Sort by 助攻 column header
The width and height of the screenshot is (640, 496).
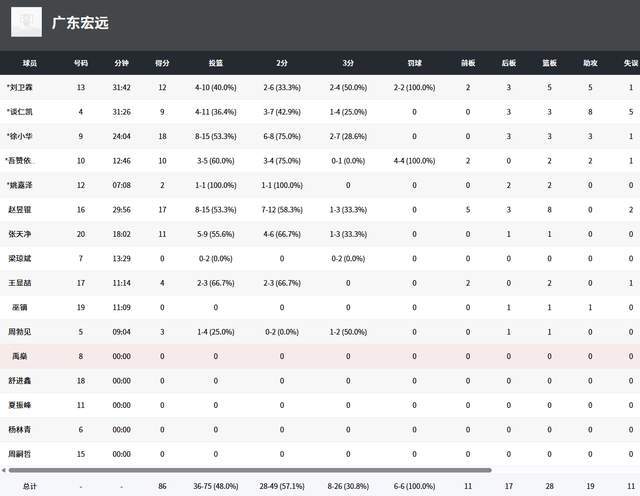coord(590,62)
